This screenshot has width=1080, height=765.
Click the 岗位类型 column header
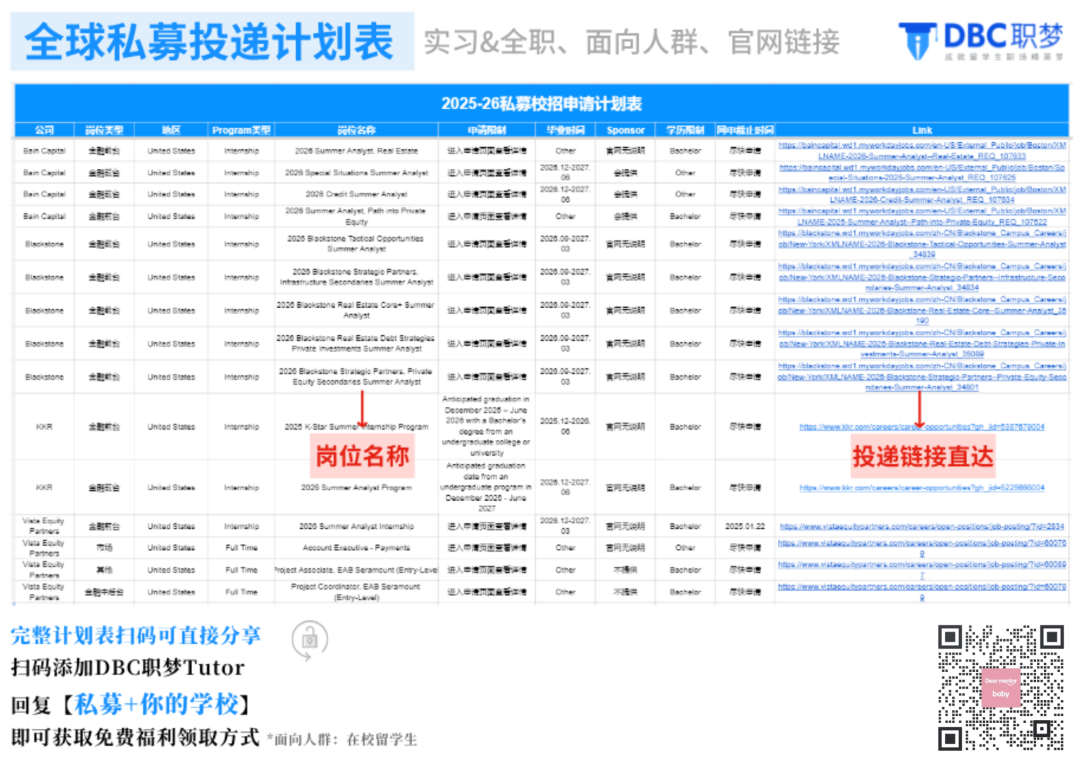click(x=104, y=130)
